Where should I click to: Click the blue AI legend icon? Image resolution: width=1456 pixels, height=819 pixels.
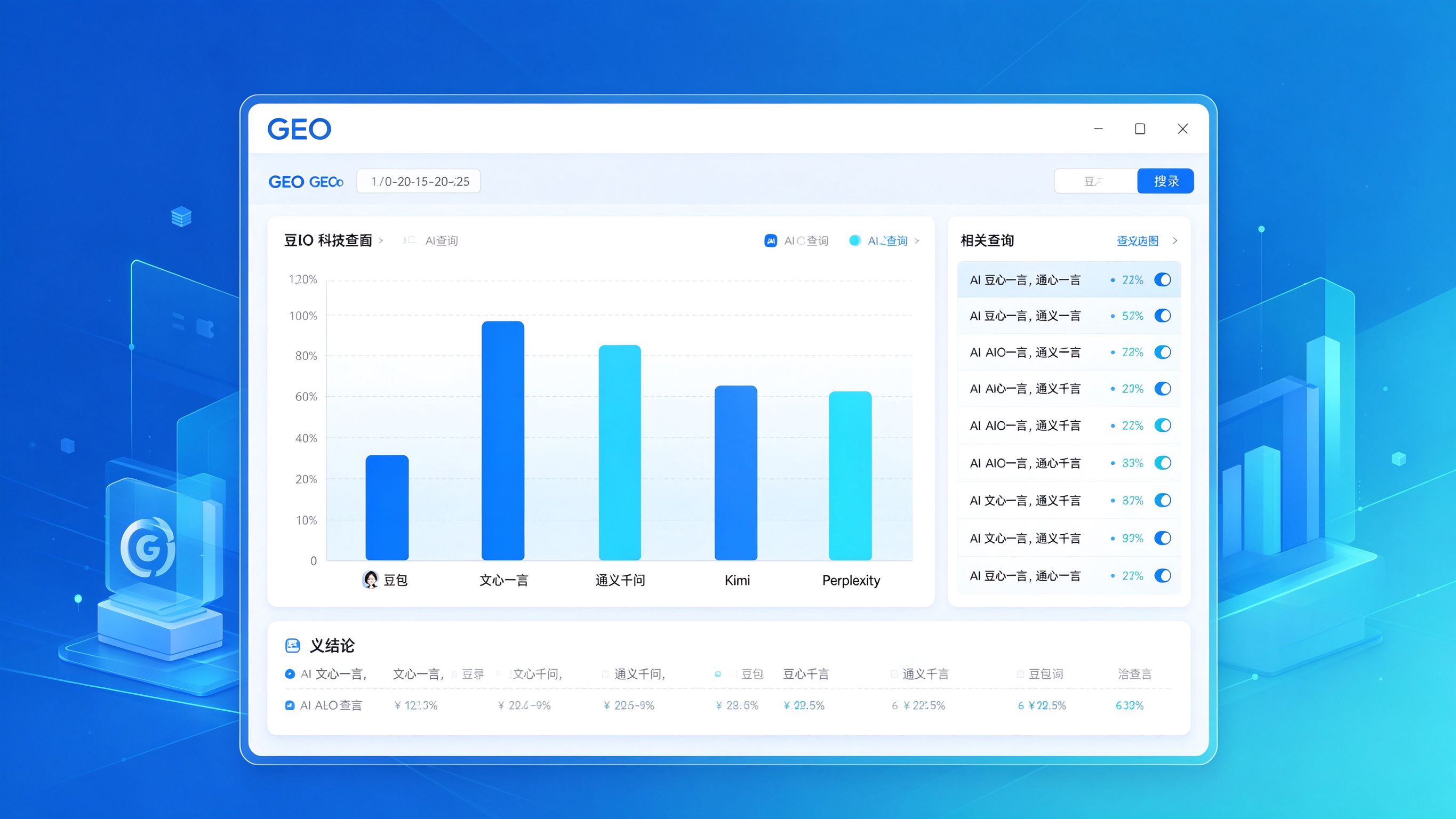(770, 241)
